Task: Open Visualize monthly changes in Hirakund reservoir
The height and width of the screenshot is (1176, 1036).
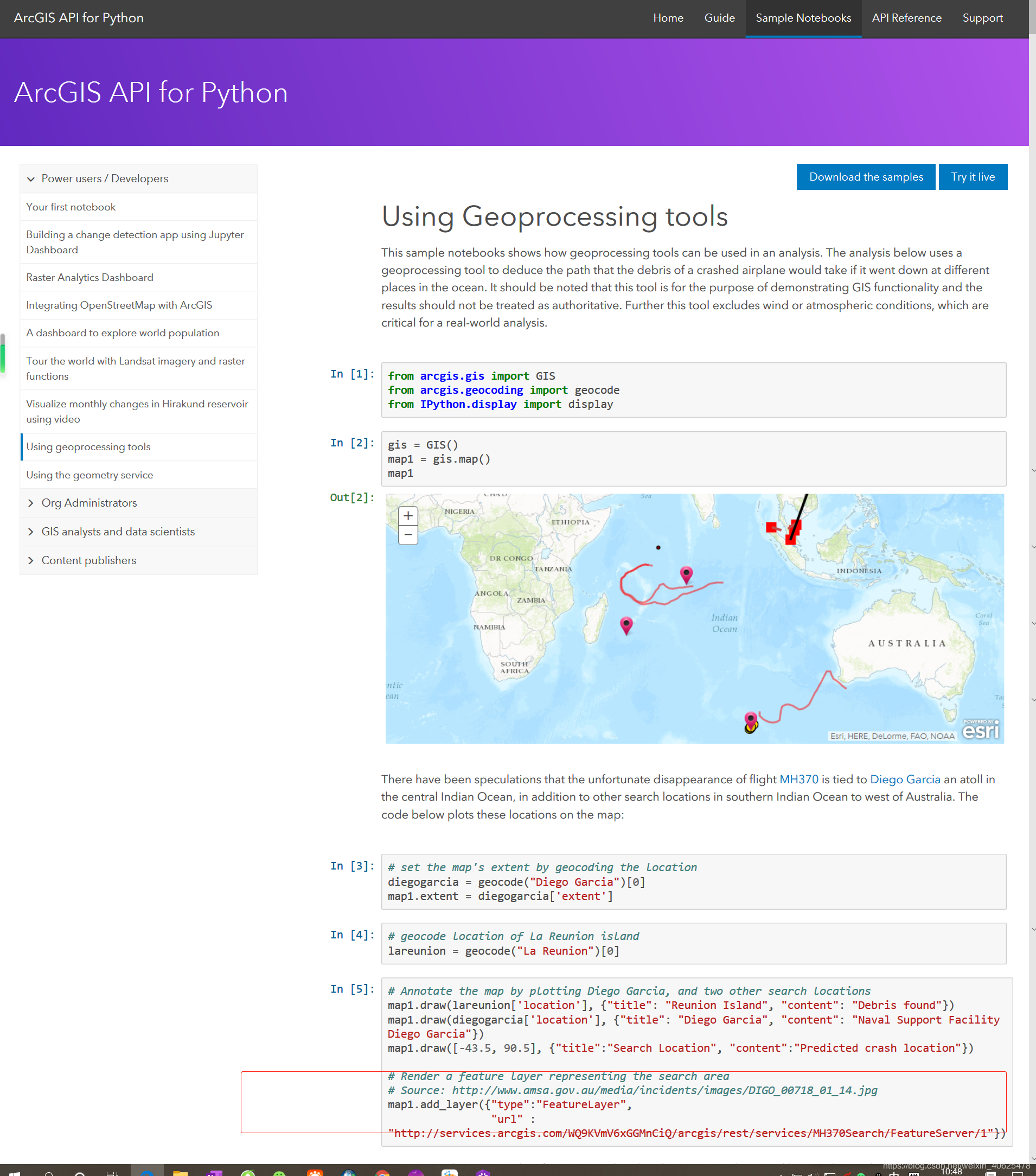Action: tap(139, 411)
